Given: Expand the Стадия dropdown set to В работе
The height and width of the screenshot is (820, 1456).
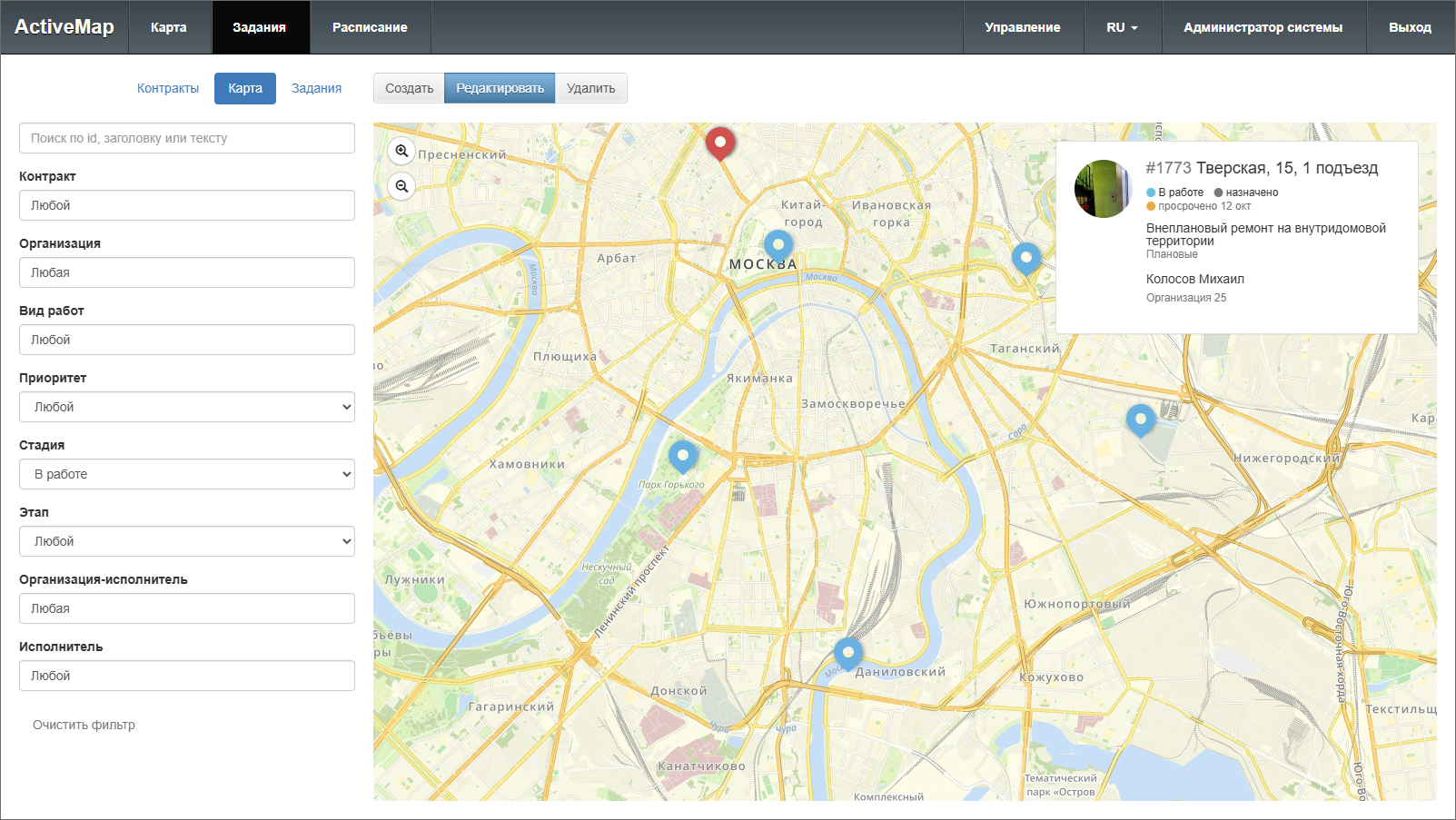Looking at the screenshot, I should coord(187,474).
